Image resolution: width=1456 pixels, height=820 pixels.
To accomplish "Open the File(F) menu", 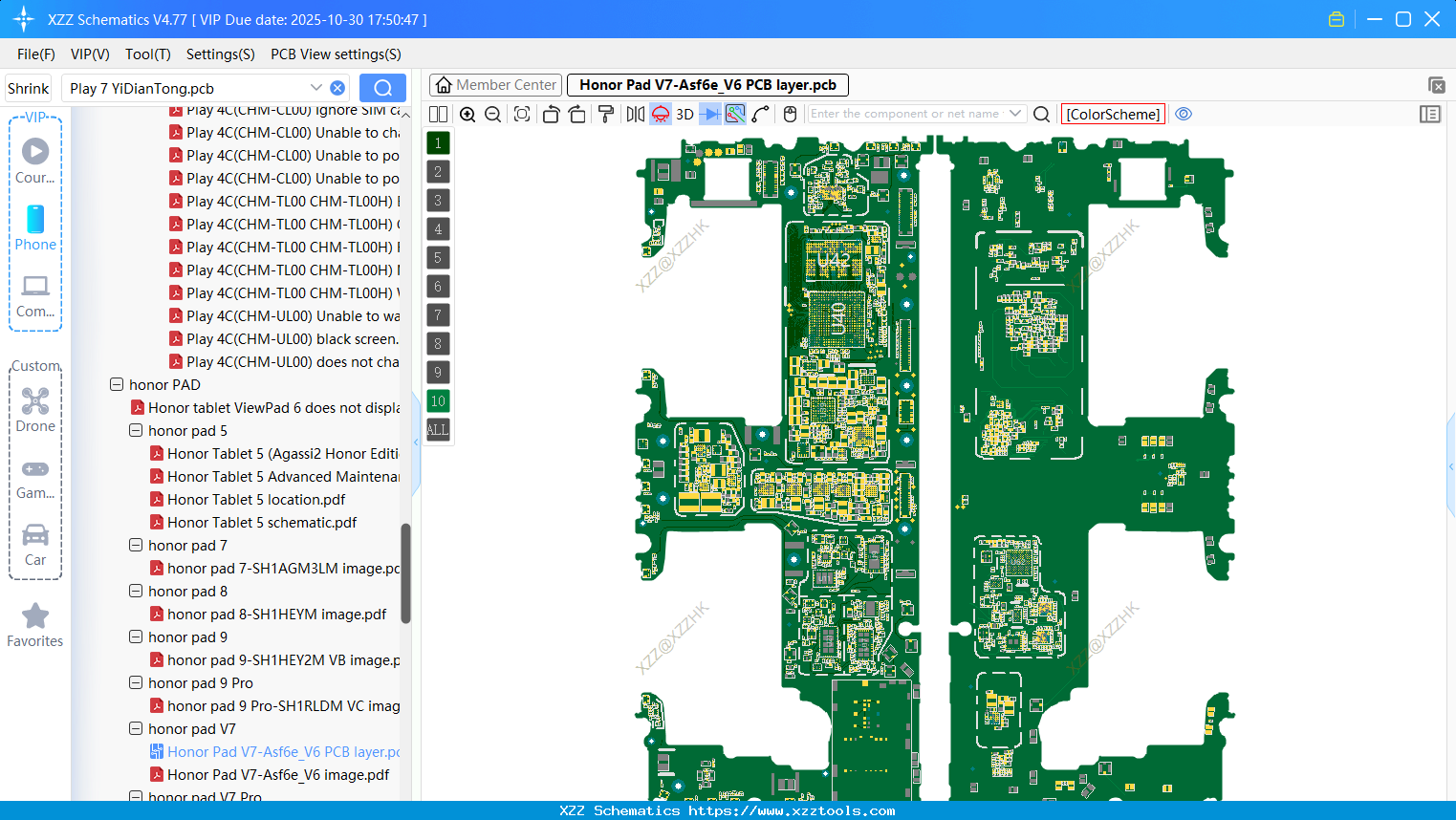I will (x=36, y=54).
